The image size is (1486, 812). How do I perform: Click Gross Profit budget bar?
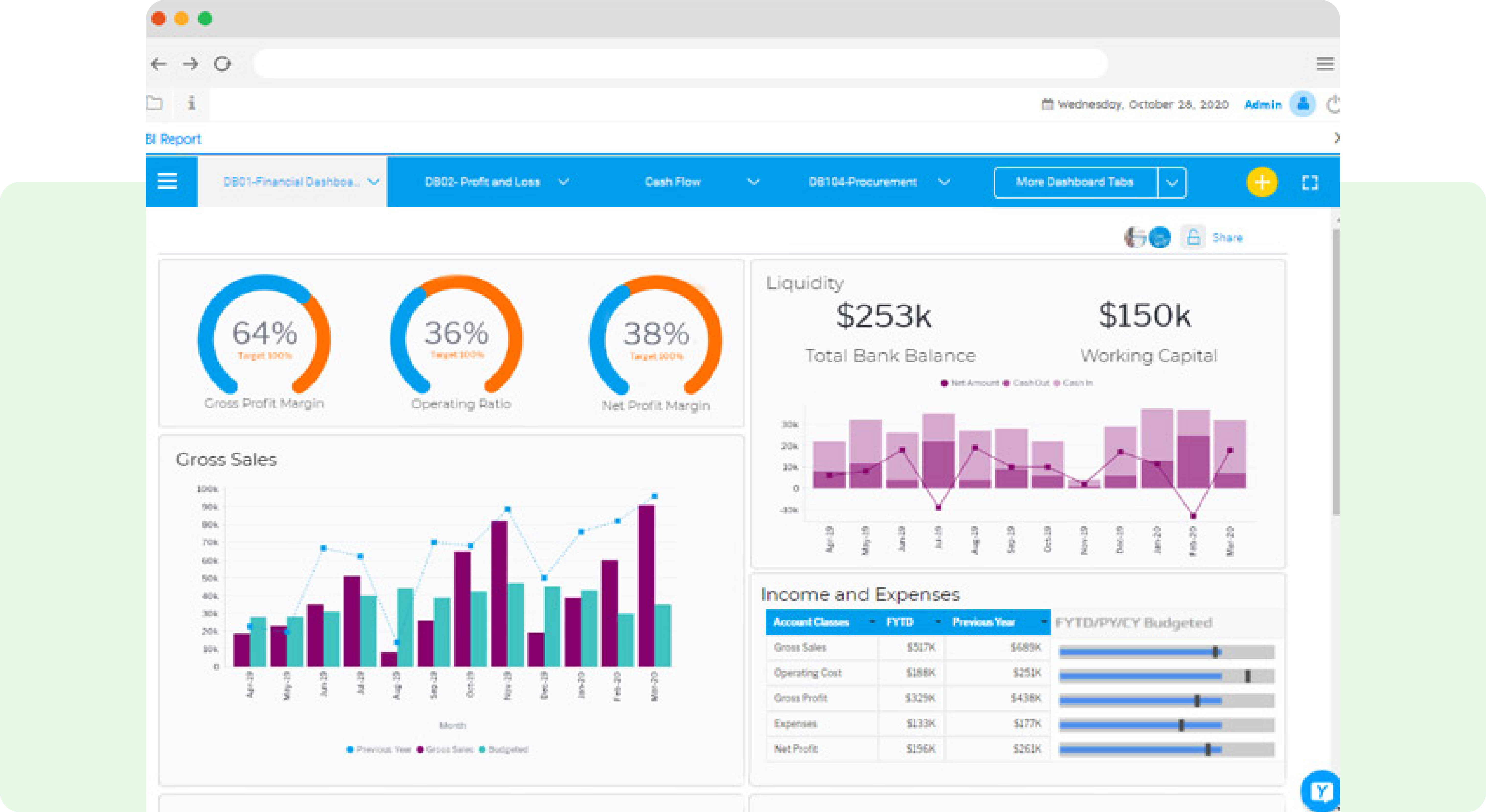[1166, 701]
